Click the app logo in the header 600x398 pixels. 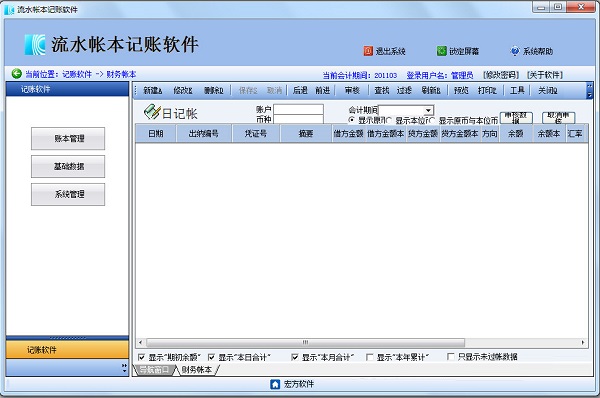point(35,44)
